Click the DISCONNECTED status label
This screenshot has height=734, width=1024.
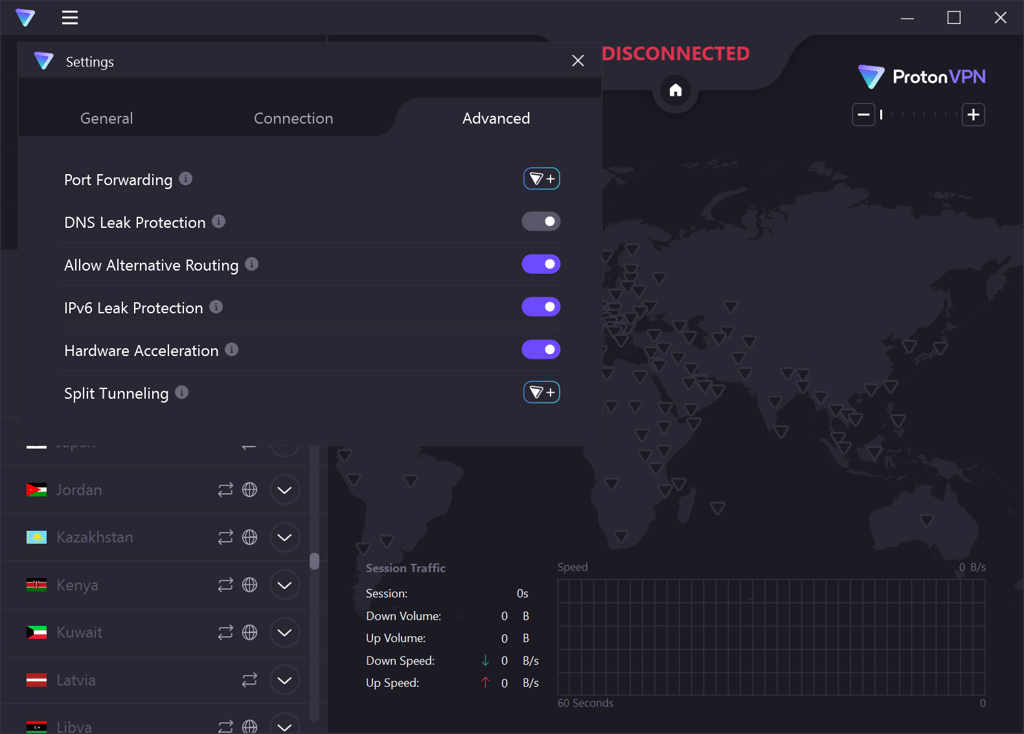(x=675, y=54)
